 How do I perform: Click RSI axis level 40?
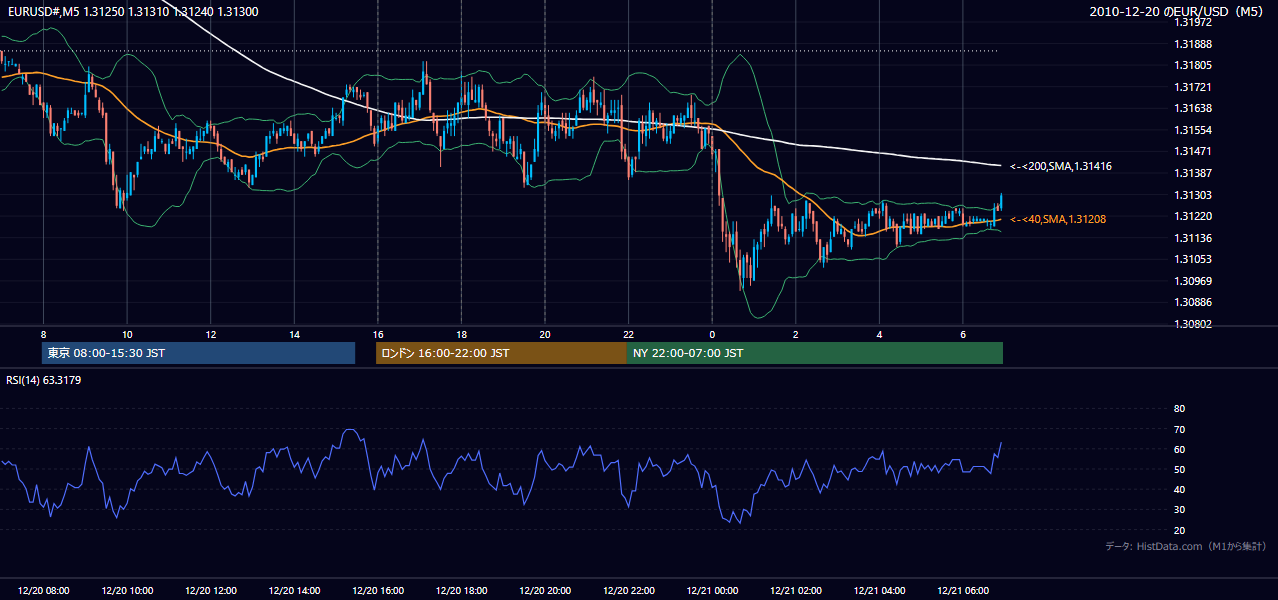[x=1179, y=489]
